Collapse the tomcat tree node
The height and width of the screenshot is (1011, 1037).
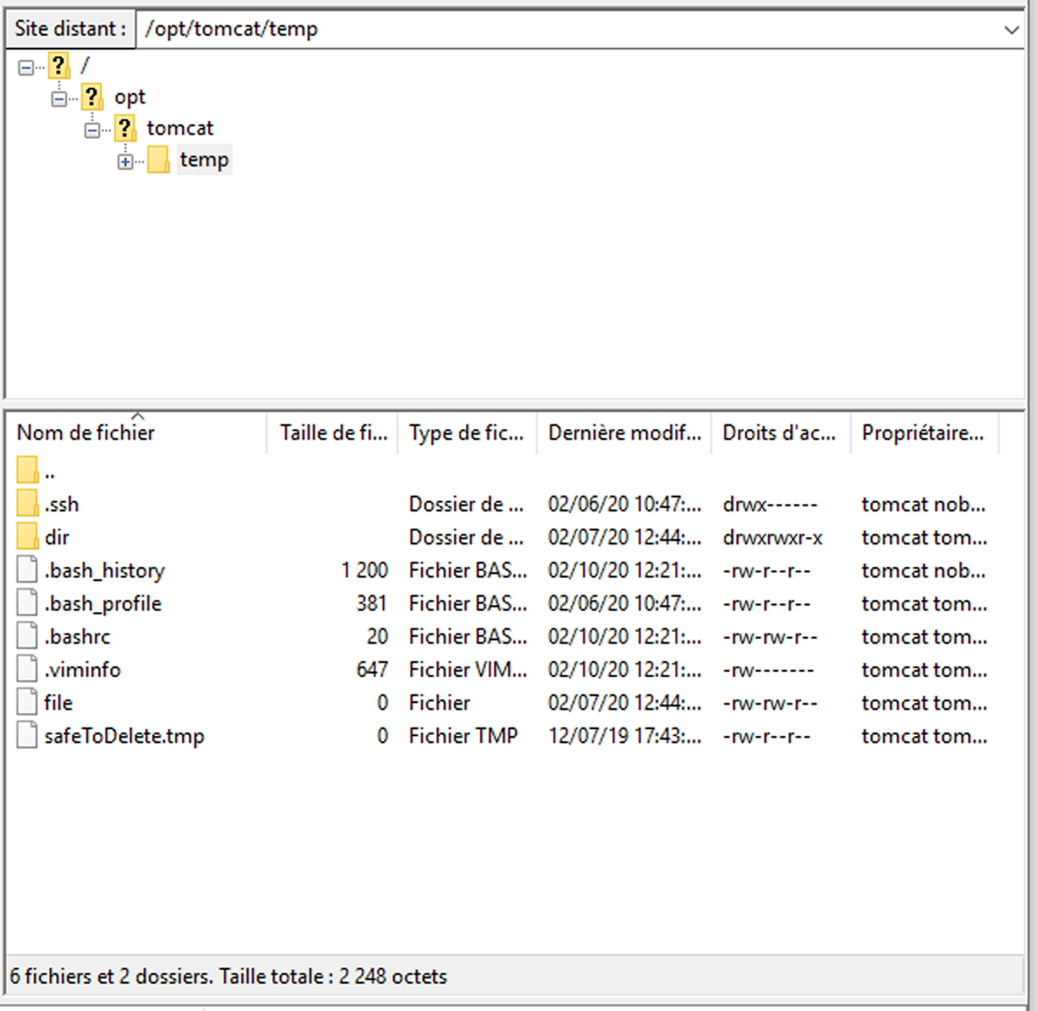pyautogui.click(x=93, y=129)
